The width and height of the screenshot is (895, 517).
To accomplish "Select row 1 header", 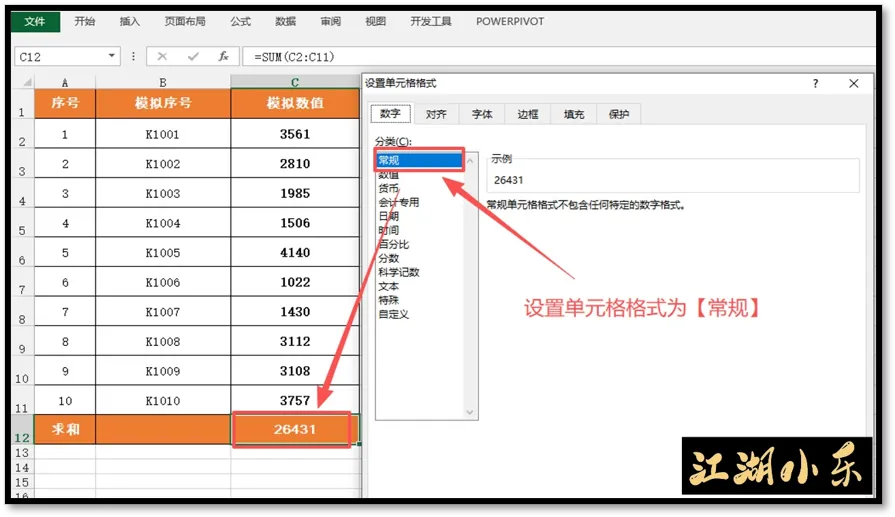I will [x=22, y=104].
